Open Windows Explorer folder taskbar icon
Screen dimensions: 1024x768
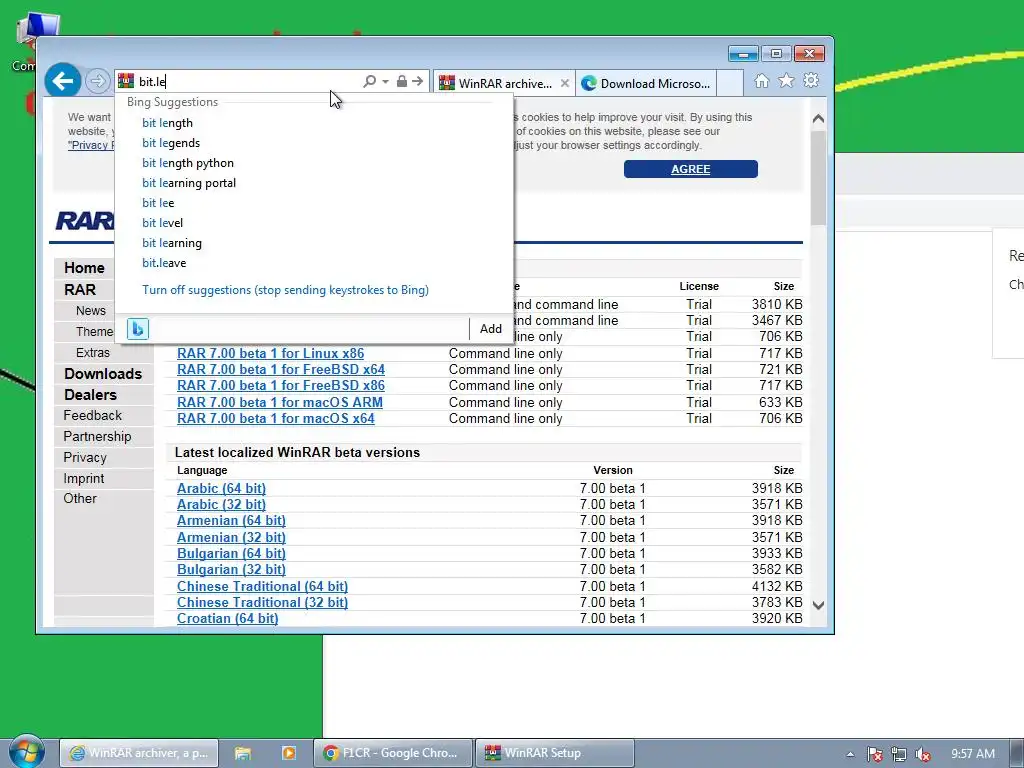tap(243, 753)
